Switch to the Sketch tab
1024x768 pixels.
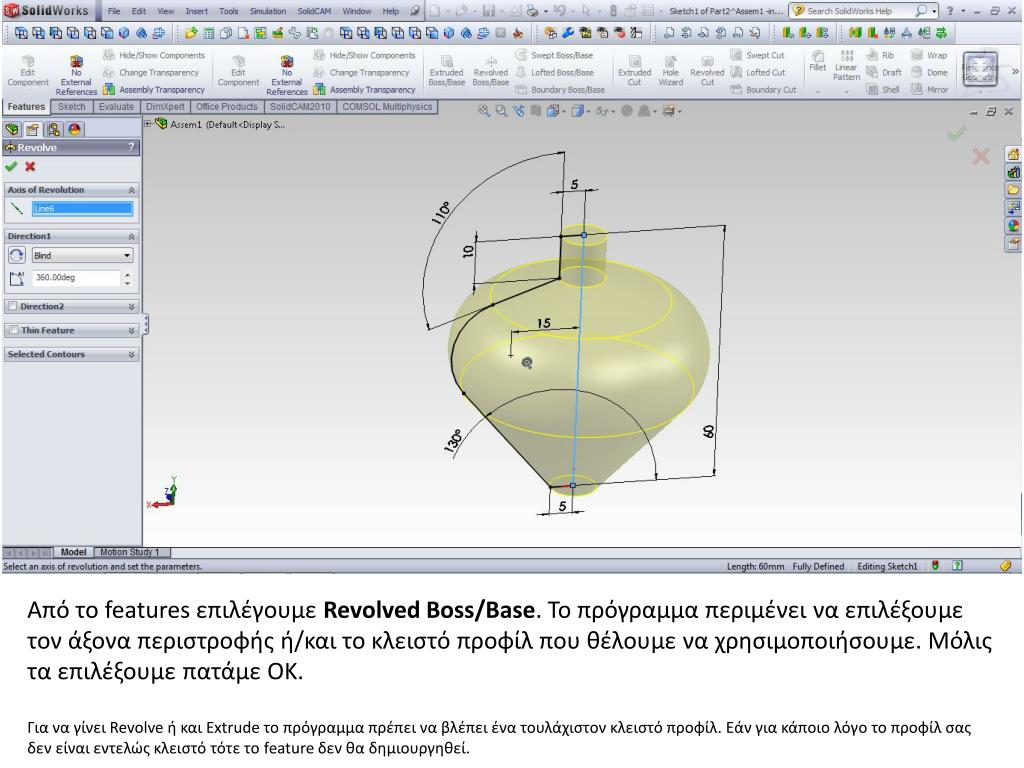tap(71, 106)
